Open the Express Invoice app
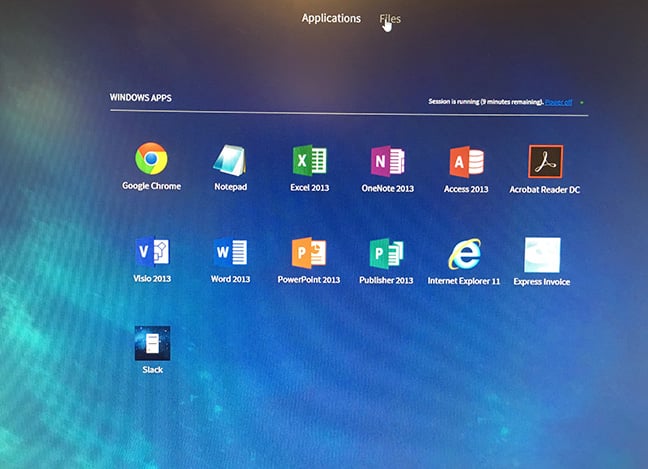Image resolution: width=648 pixels, height=469 pixels. (542, 255)
